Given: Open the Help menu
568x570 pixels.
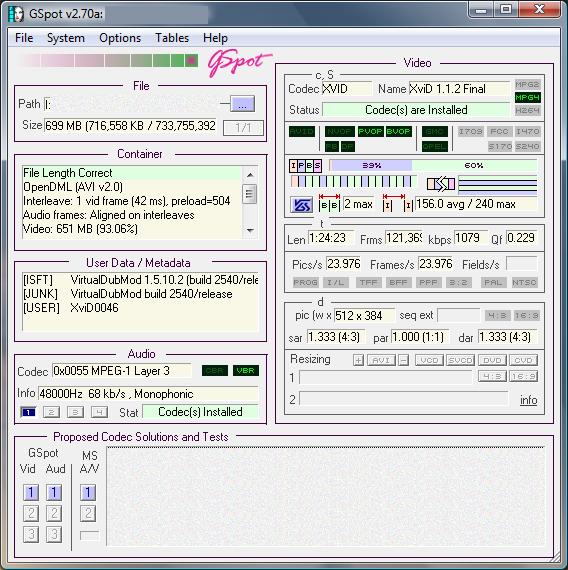Looking at the screenshot, I should (x=215, y=38).
